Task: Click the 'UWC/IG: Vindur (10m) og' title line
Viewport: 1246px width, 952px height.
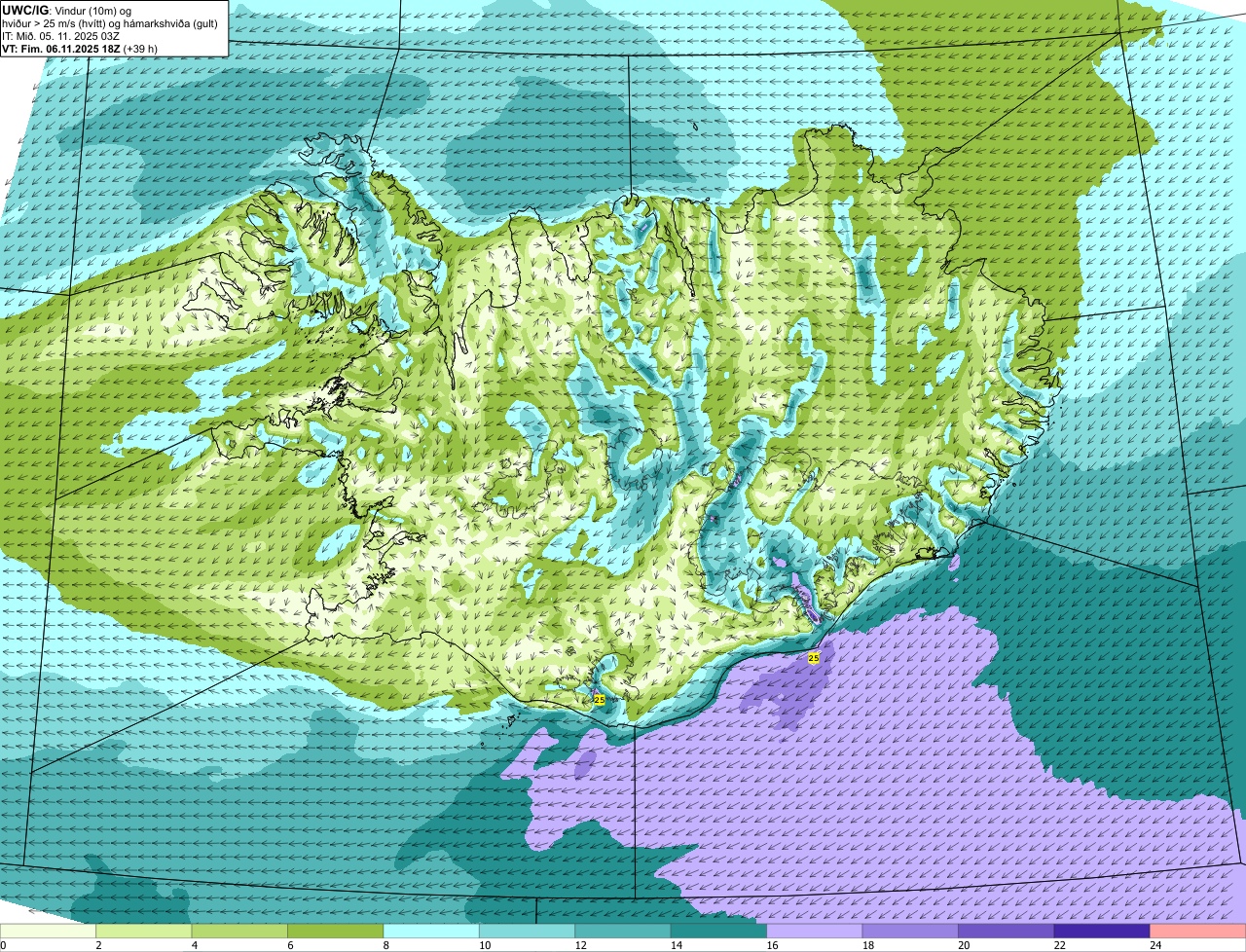Action: pyautogui.click(x=66, y=10)
